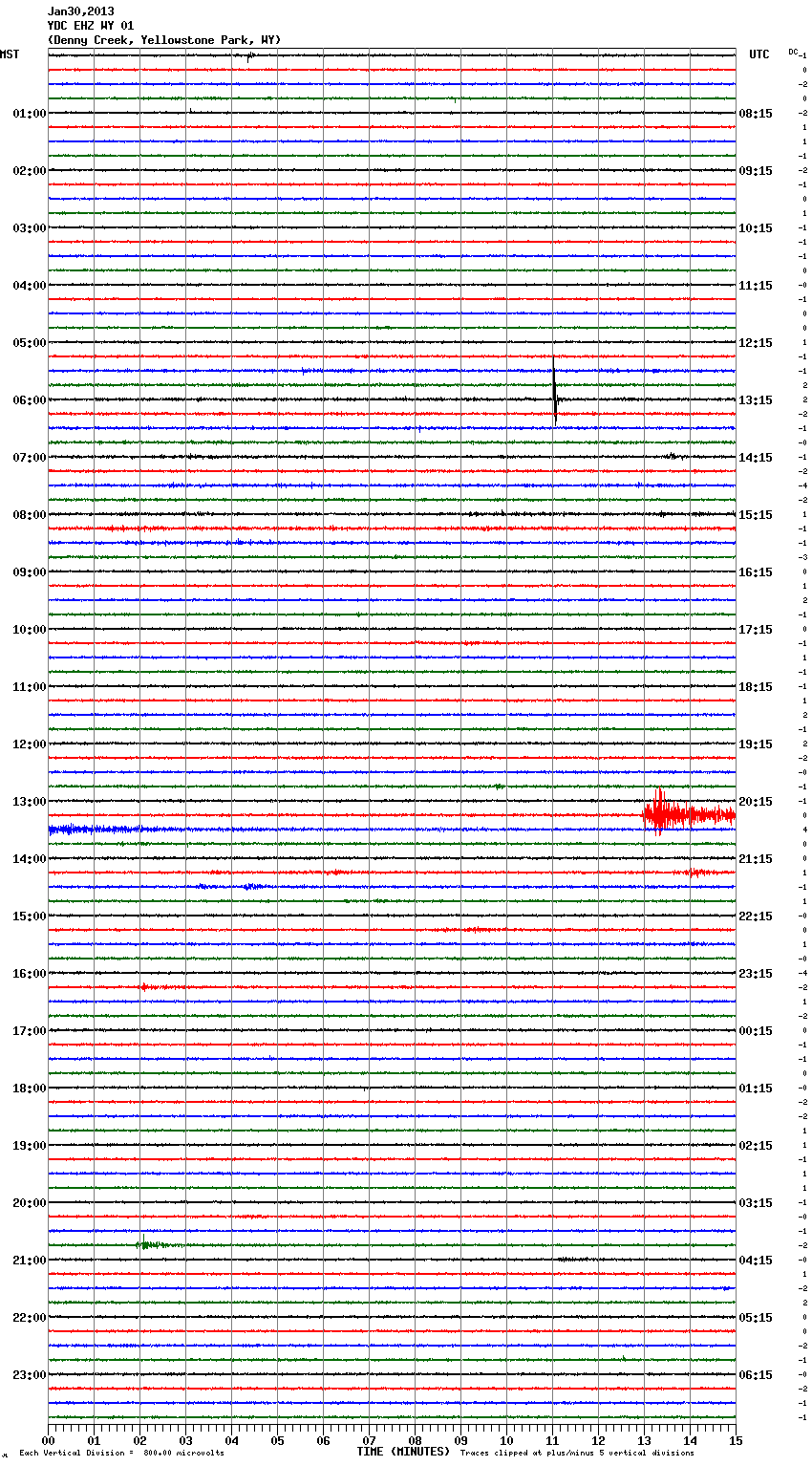Click the 18:15 UTC time label
The height and width of the screenshot is (1466, 812).
(x=756, y=687)
